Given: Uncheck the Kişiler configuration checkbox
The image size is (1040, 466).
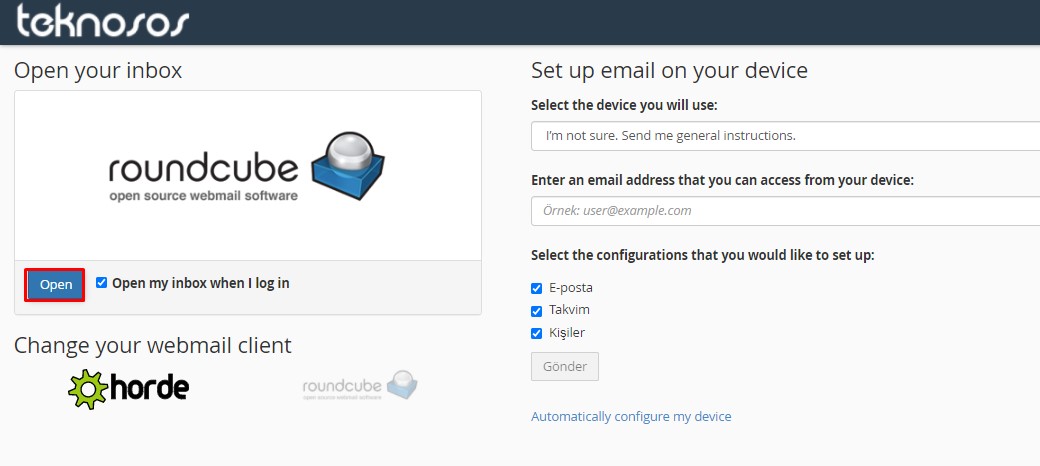Looking at the screenshot, I should (537, 333).
